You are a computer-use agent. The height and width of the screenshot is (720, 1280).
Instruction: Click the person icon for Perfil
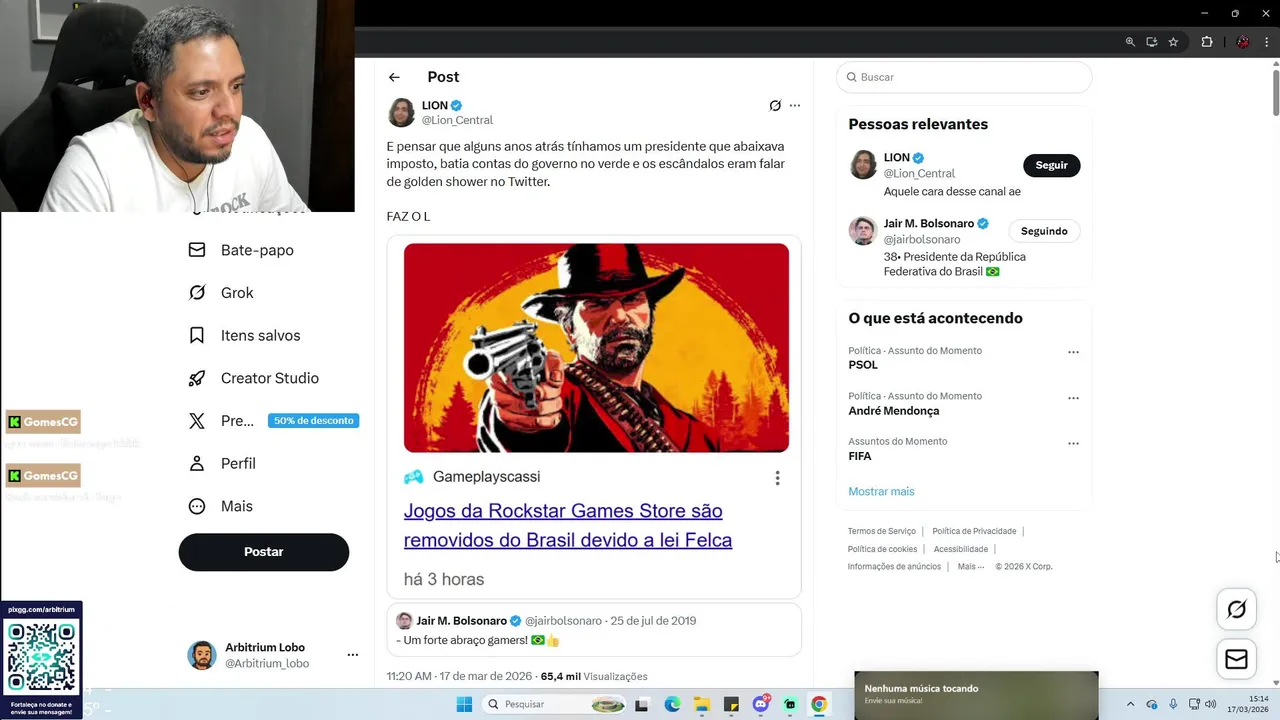click(x=197, y=463)
